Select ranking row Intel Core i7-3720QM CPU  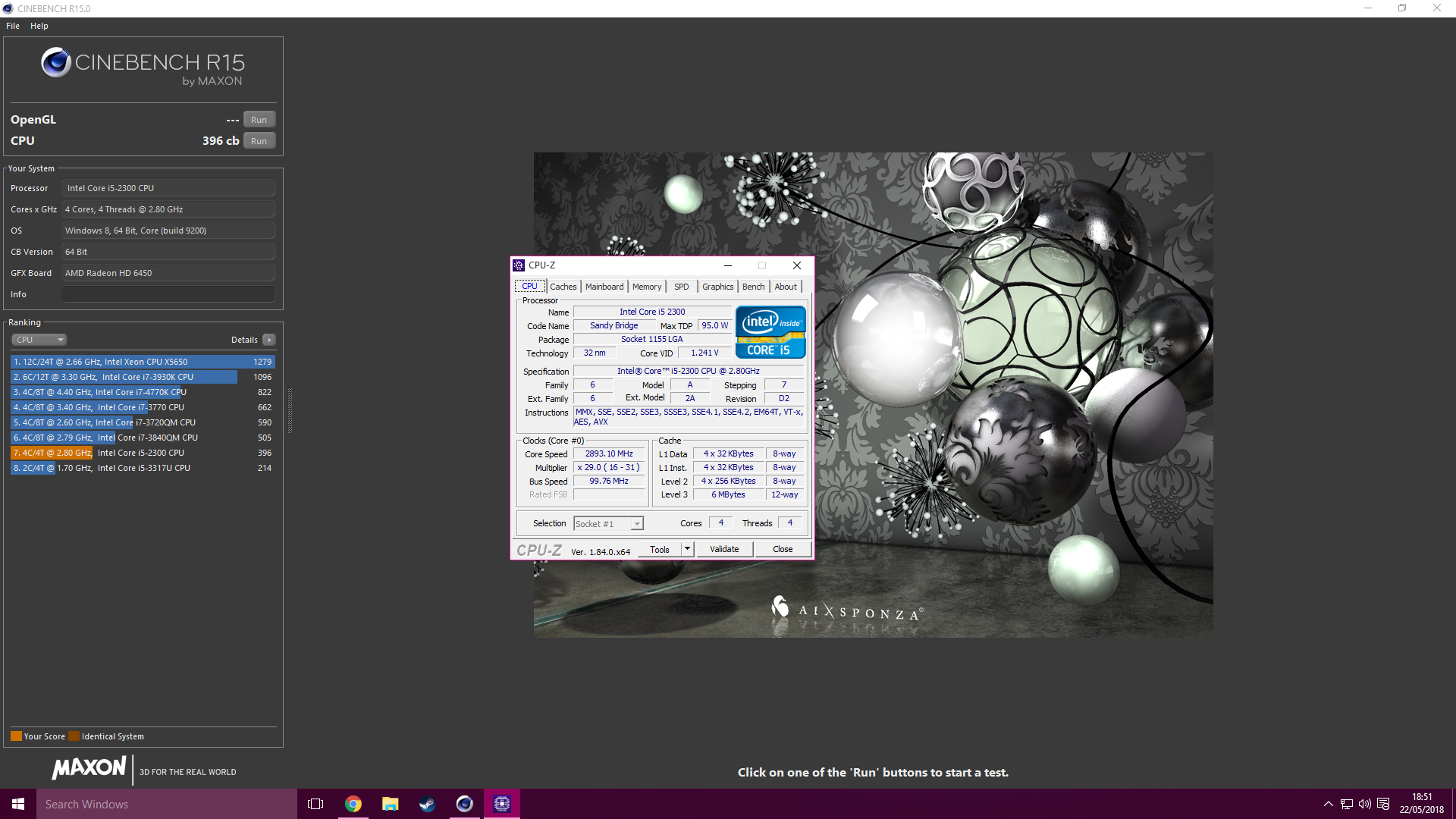tap(143, 422)
